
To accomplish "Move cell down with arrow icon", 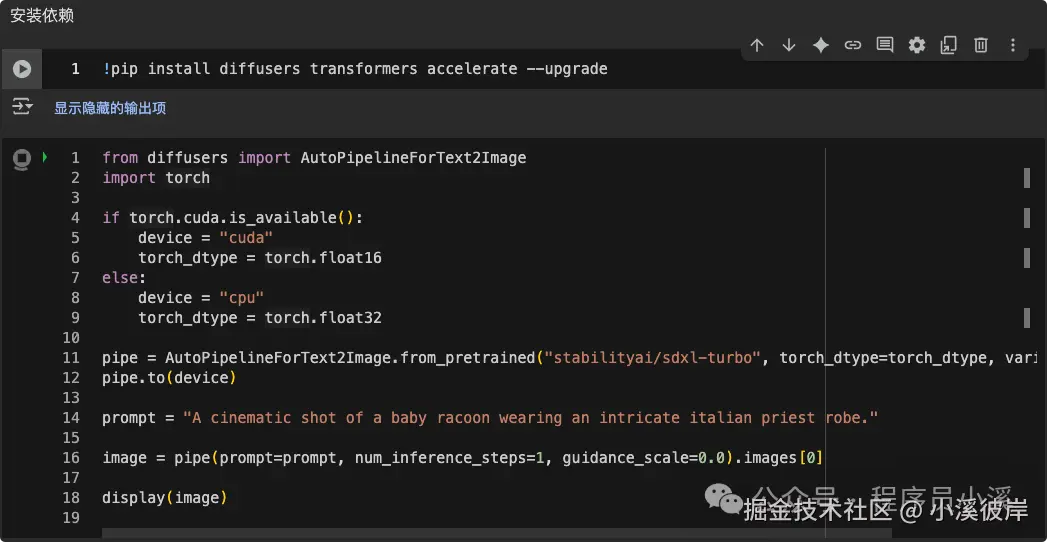I will [x=789, y=45].
